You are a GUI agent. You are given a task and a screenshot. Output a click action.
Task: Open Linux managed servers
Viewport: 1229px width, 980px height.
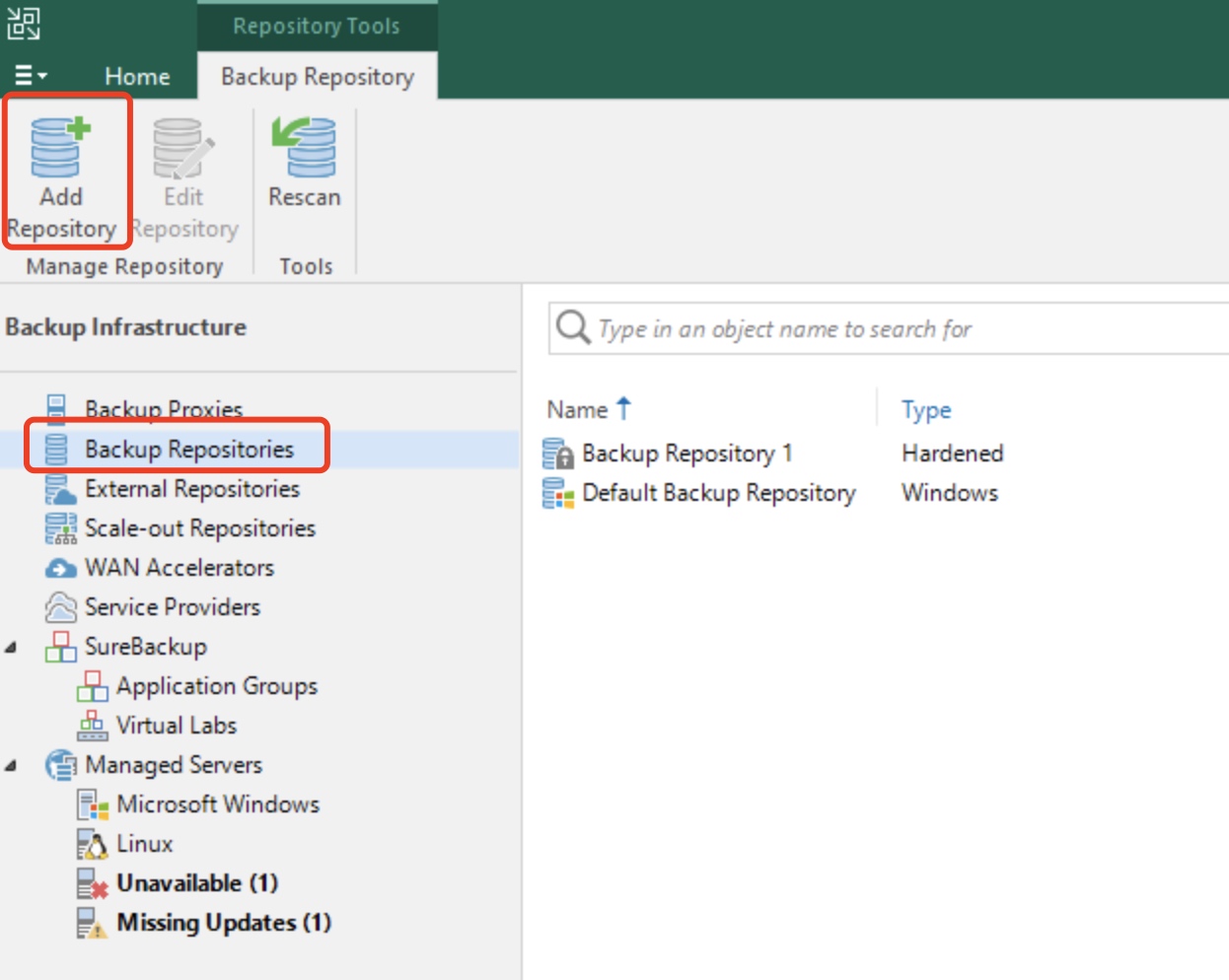tap(145, 843)
